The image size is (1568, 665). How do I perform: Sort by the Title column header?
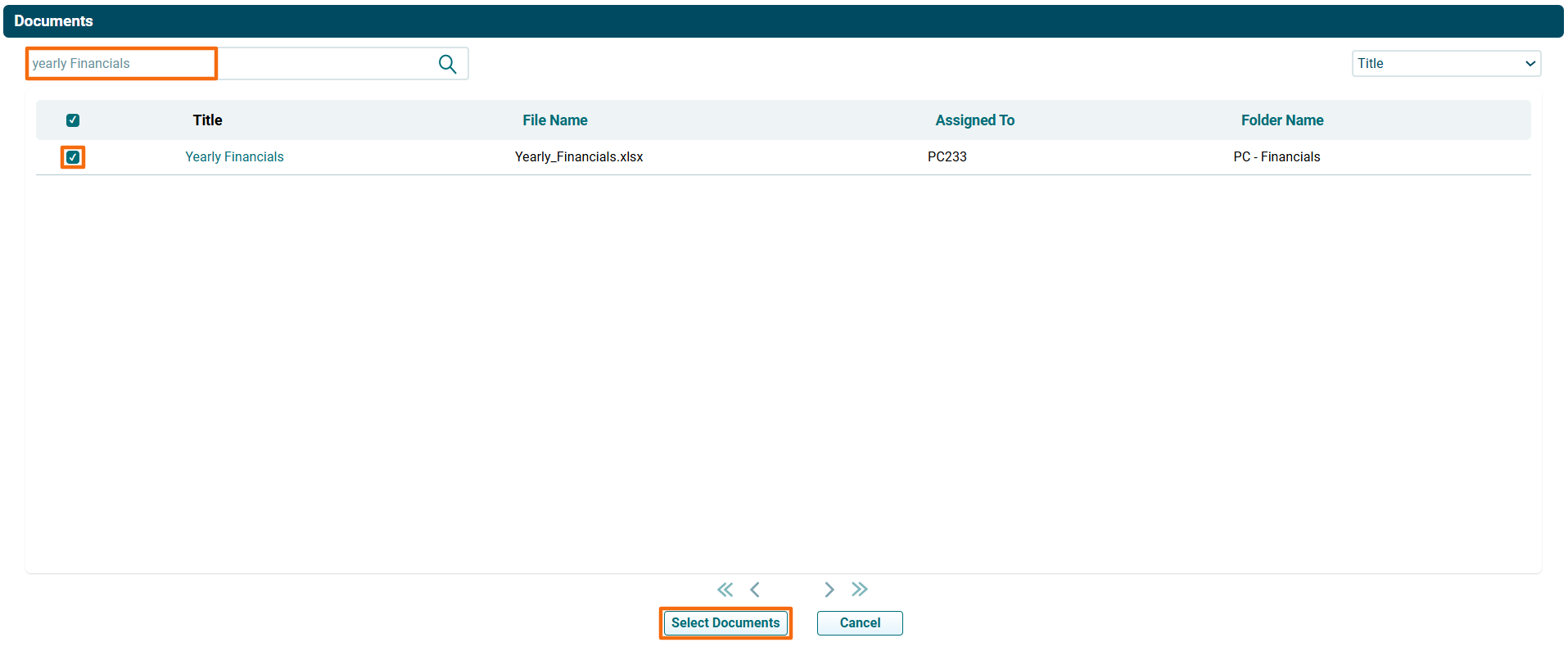click(207, 120)
